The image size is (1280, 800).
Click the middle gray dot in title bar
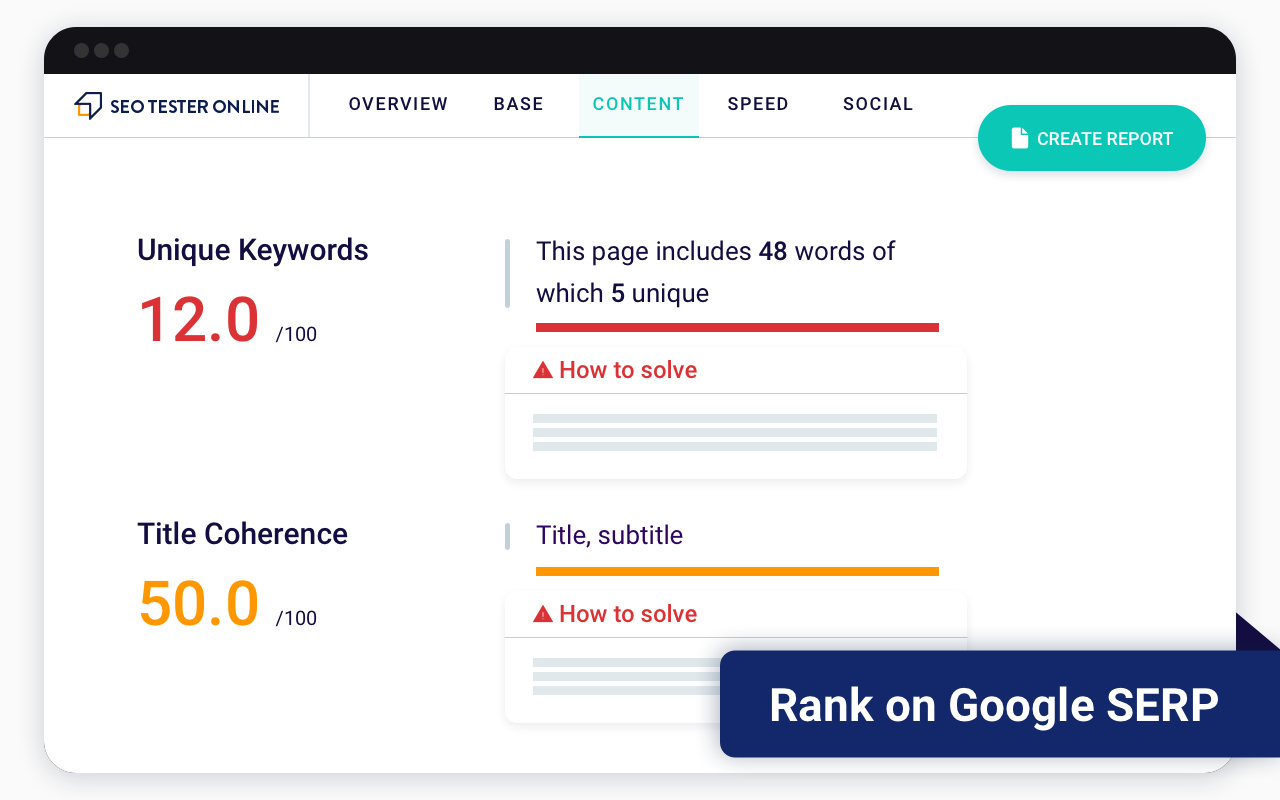[x=99, y=50]
